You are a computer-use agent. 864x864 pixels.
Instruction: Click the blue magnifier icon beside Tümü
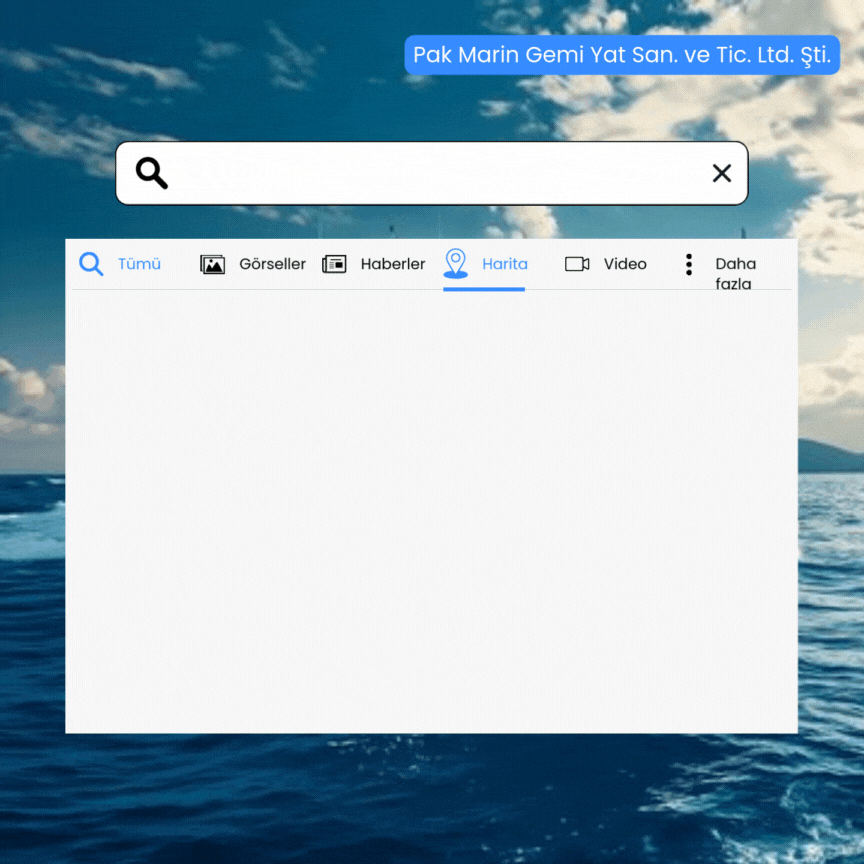tap(91, 264)
